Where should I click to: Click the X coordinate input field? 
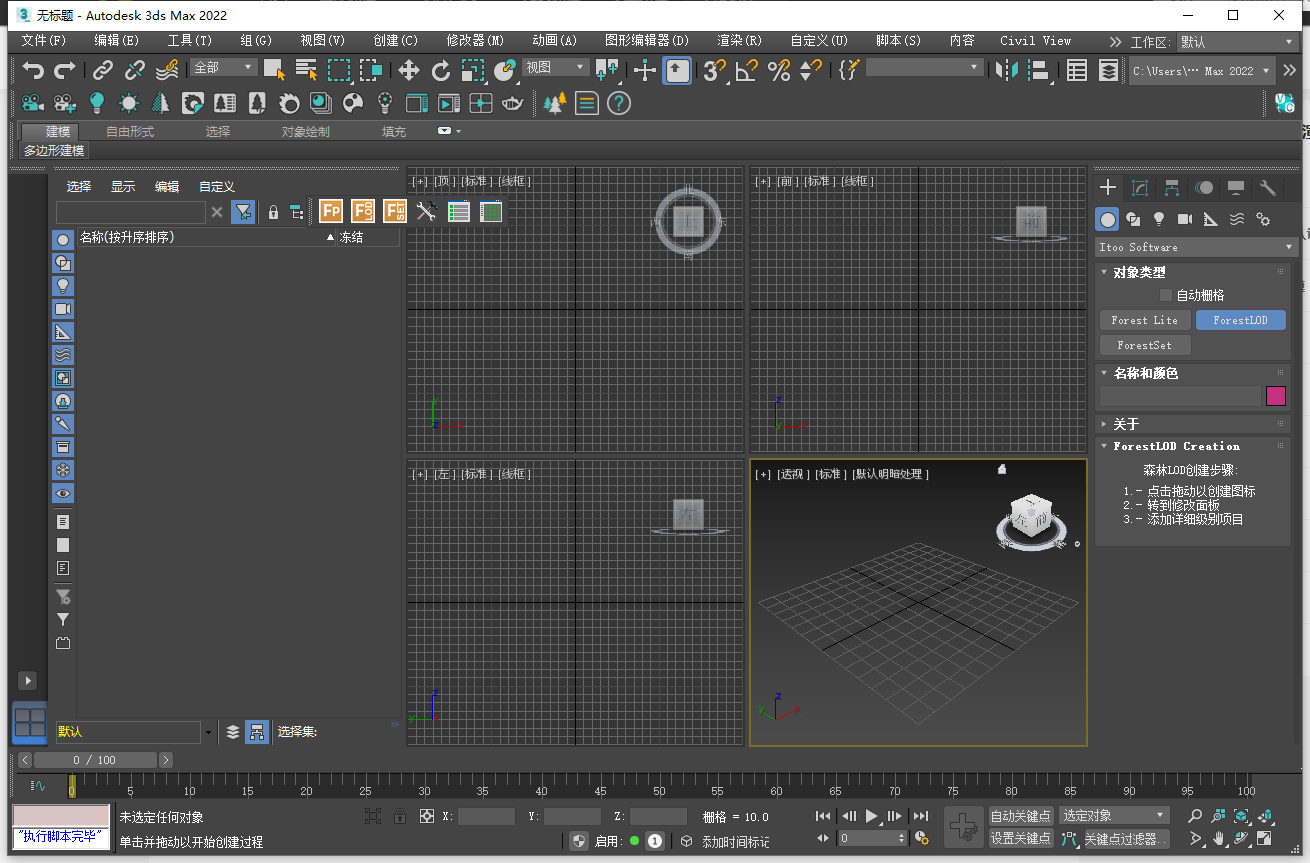click(487, 815)
